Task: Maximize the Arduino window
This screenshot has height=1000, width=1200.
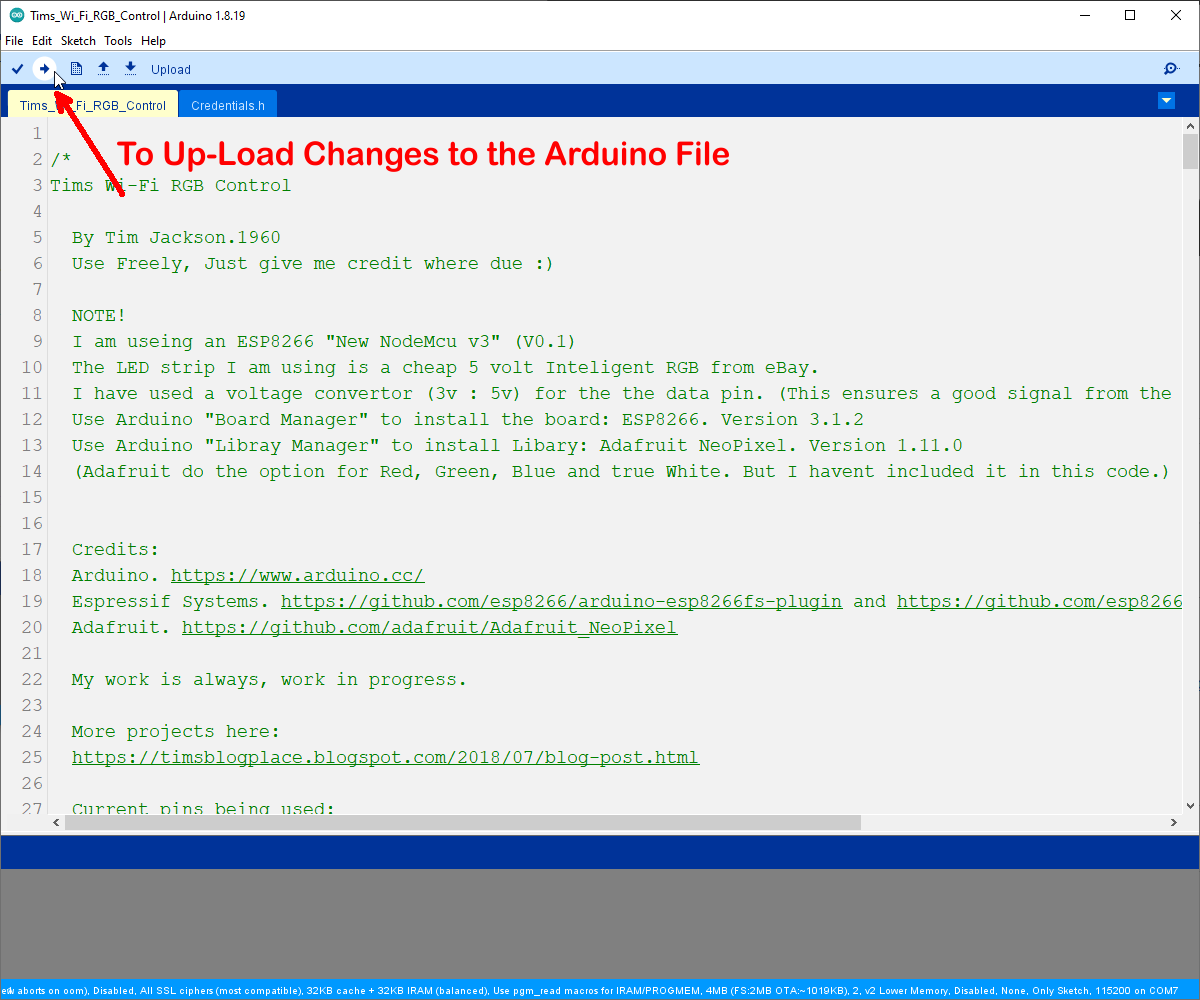Action: click(1130, 15)
